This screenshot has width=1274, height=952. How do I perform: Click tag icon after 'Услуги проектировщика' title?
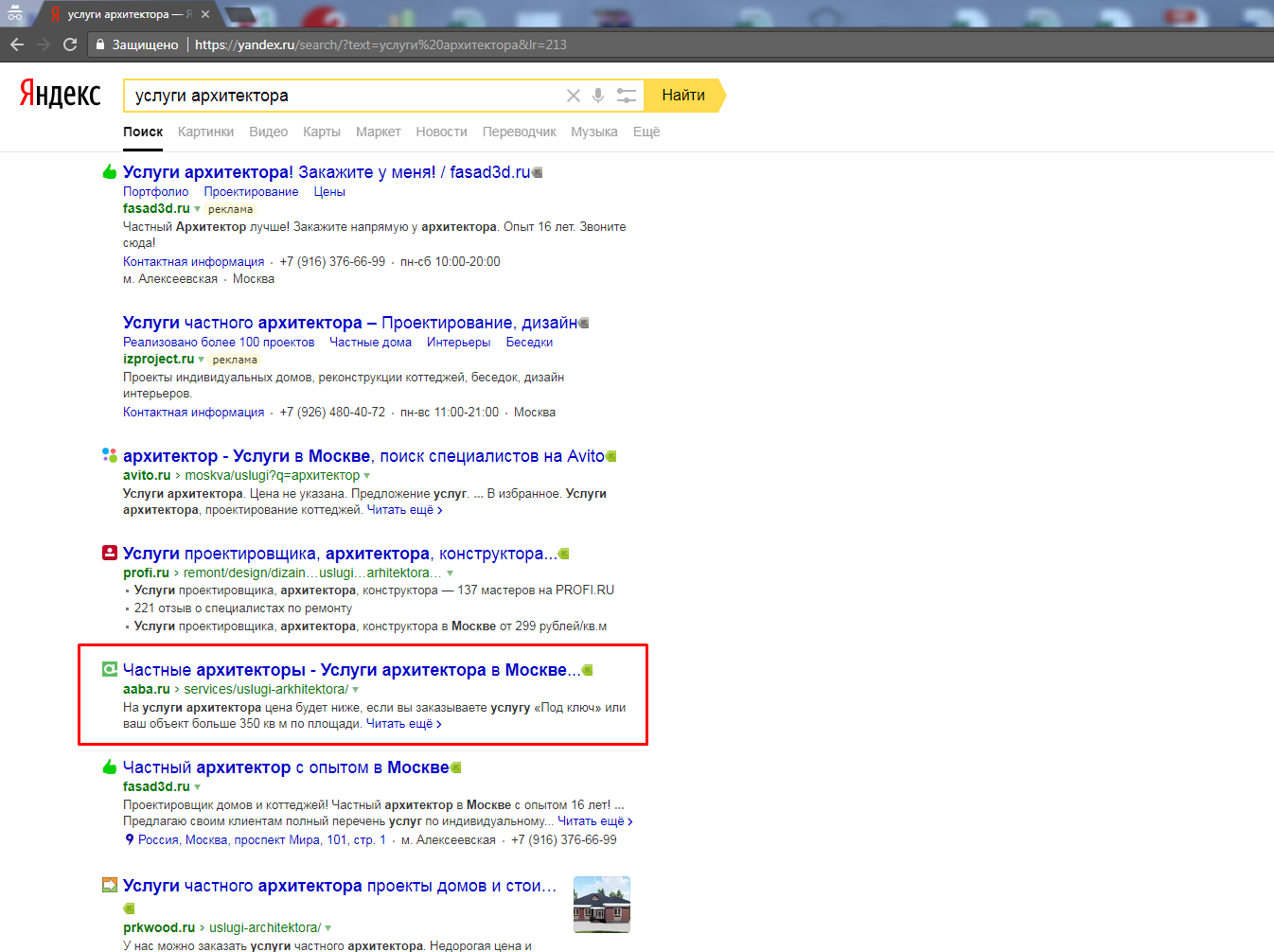(x=564, y=554)
